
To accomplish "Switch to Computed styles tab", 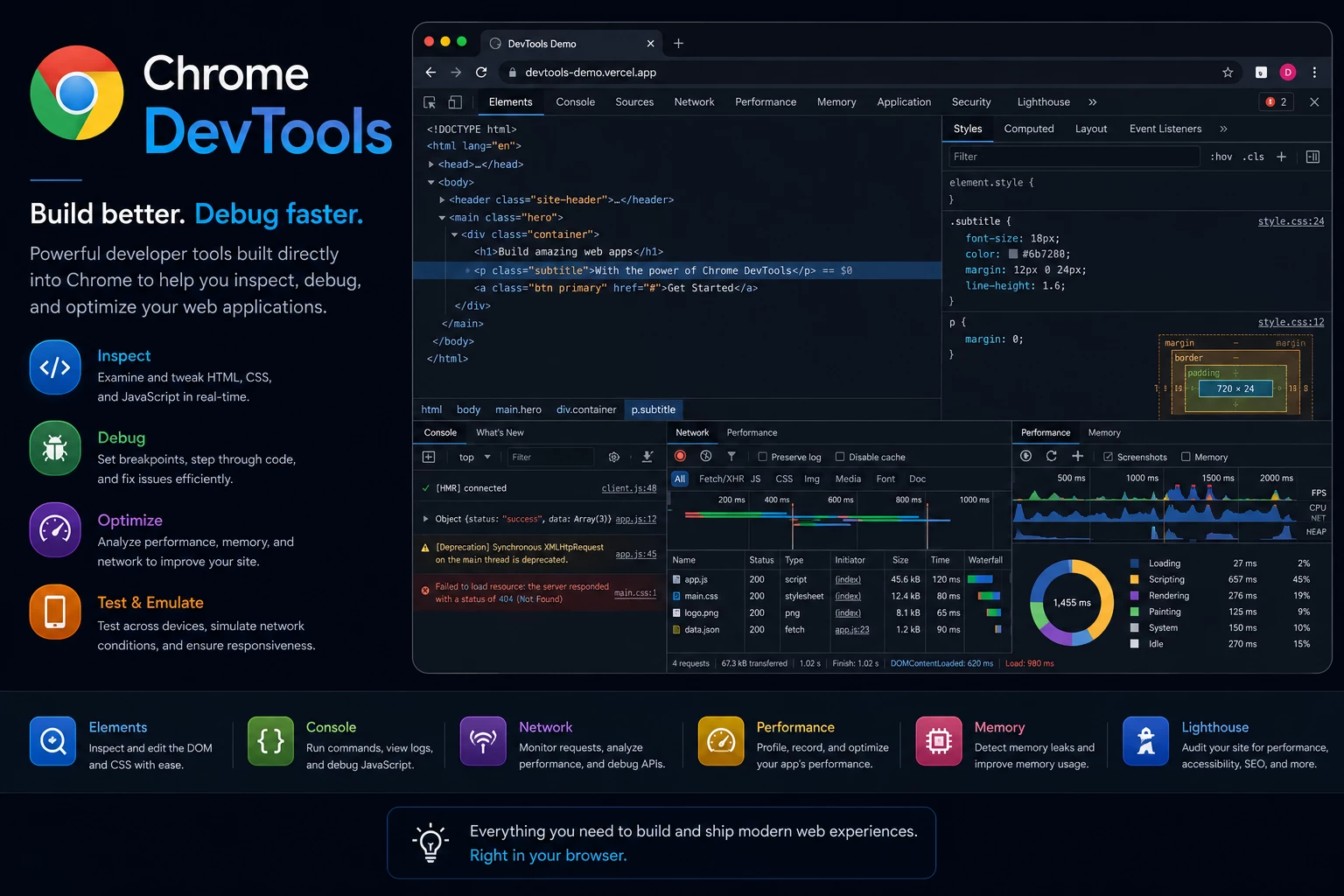I will [1029, 129].
